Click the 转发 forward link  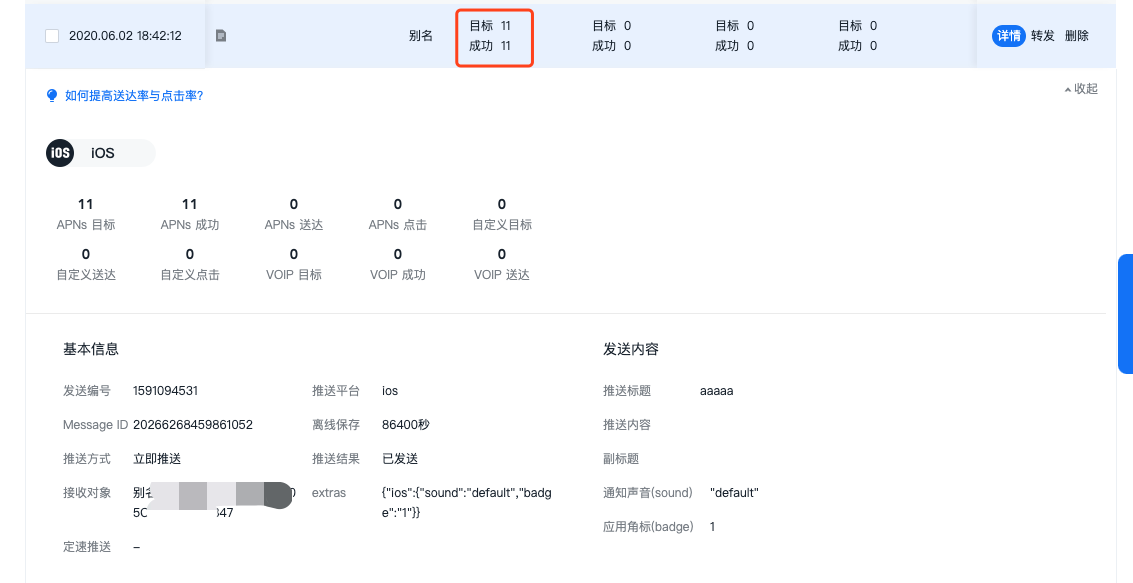coord(1043,36)
